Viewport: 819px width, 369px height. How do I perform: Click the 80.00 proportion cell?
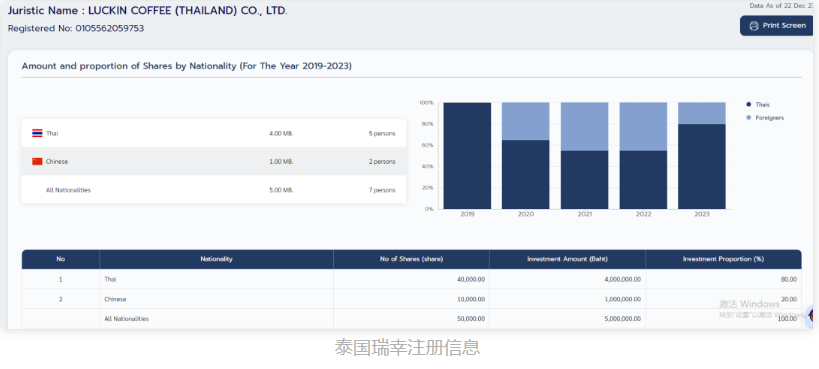pyautogui.click(x=723, y=280)
